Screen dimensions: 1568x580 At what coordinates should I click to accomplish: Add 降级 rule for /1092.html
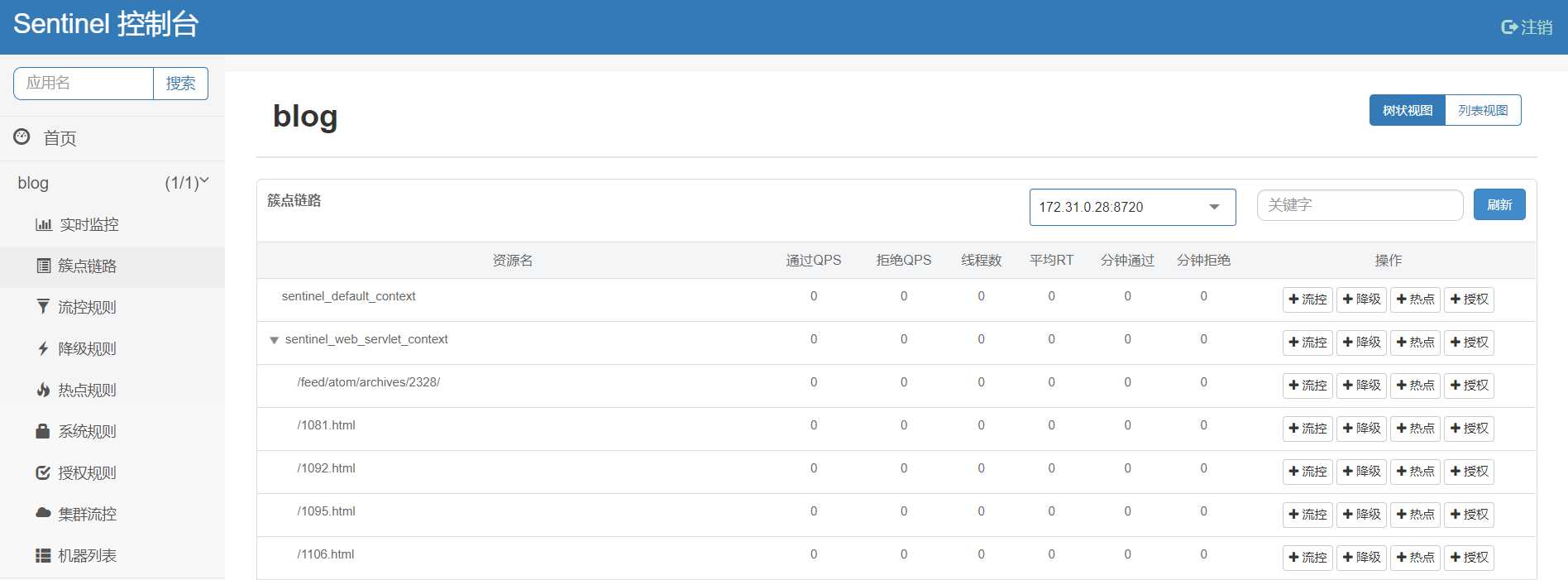click(1361, 472)
